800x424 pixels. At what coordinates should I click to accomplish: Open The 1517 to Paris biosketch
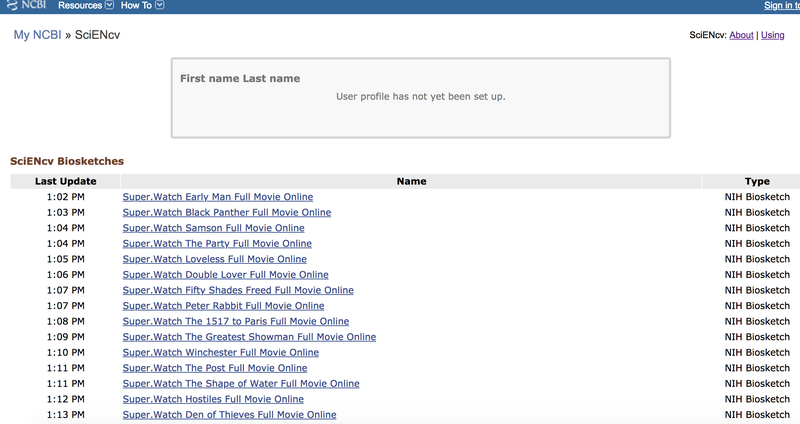[x=236, y=321]
